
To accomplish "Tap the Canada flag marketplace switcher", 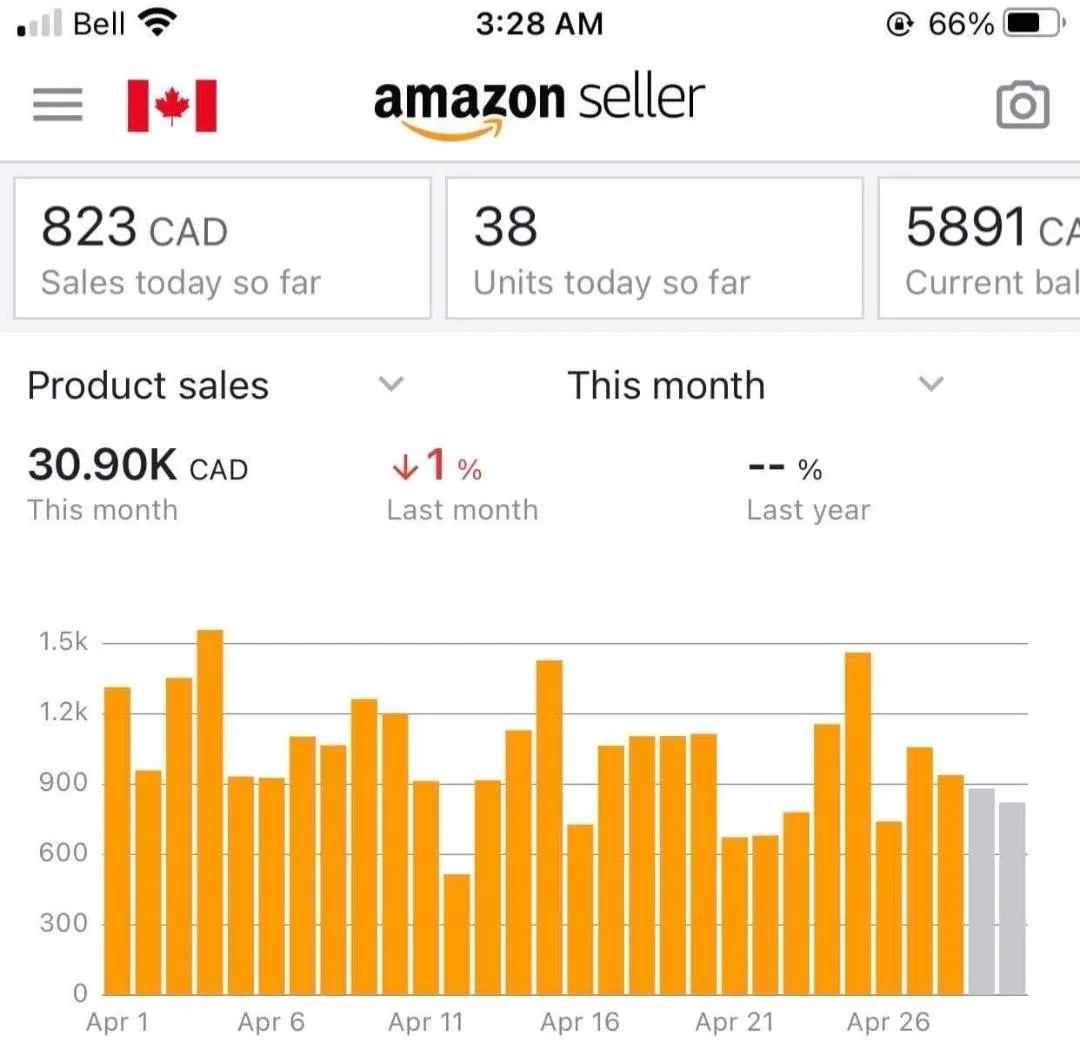I will [x=172, y=106].
